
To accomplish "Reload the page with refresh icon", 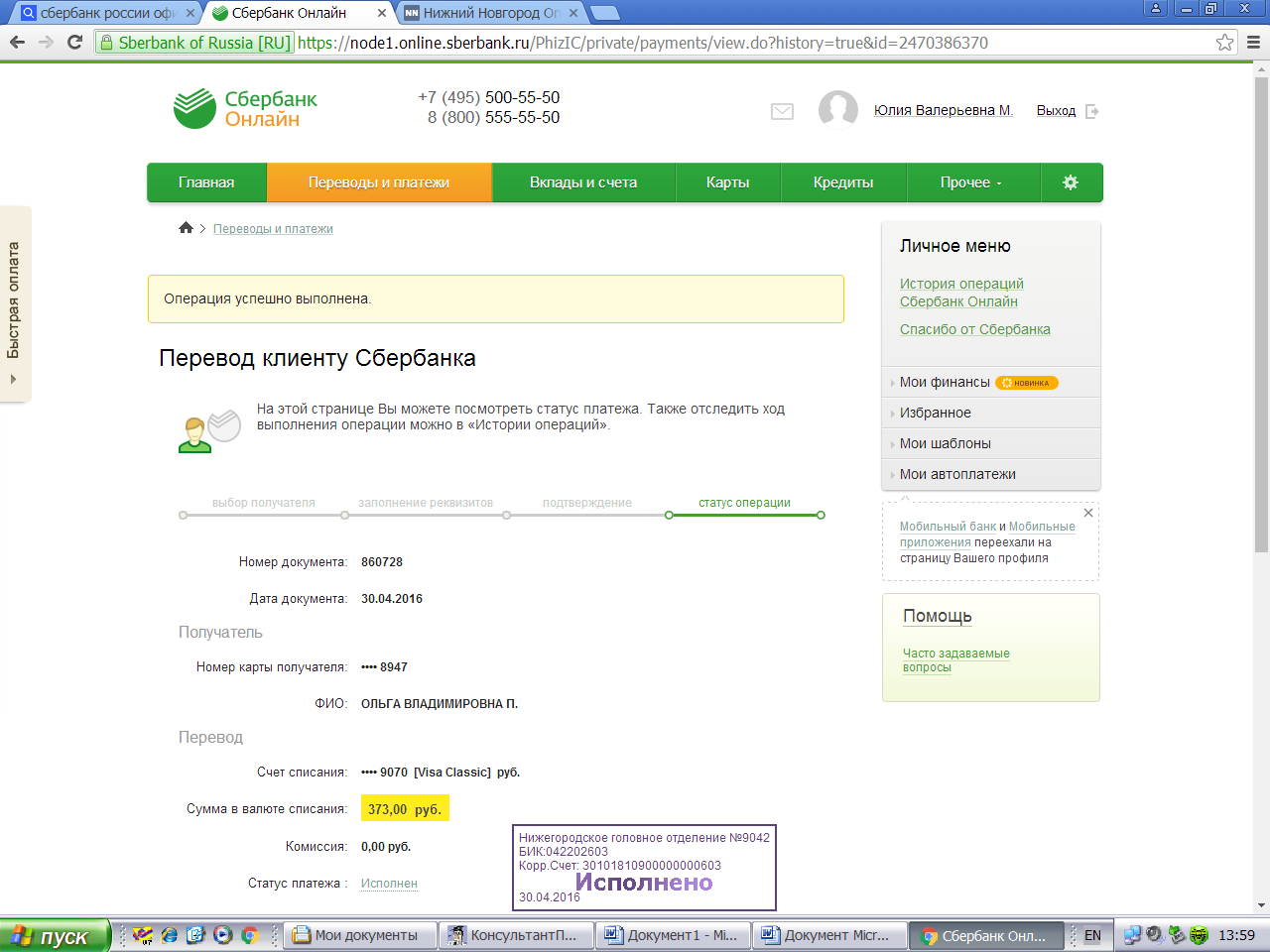I will click(x=74, y=42).
